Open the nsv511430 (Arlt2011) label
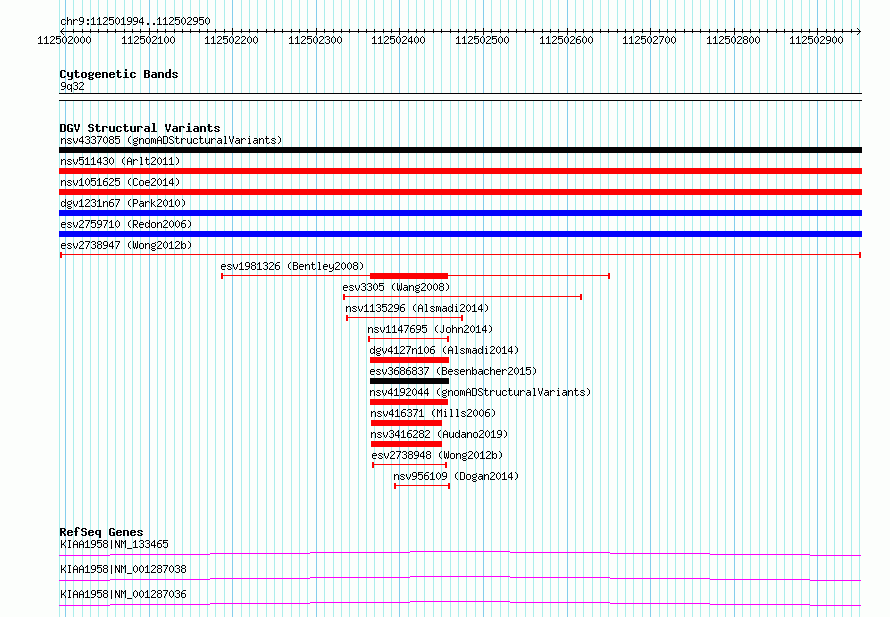The width and height of the screenshot is (890, 617). click(x=120, y=161)
